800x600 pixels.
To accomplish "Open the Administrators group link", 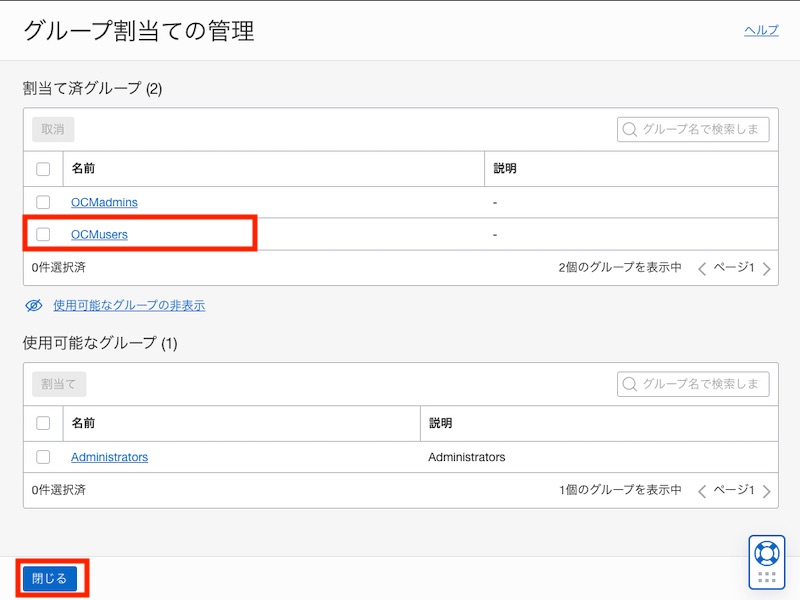I will pos(109,457).
